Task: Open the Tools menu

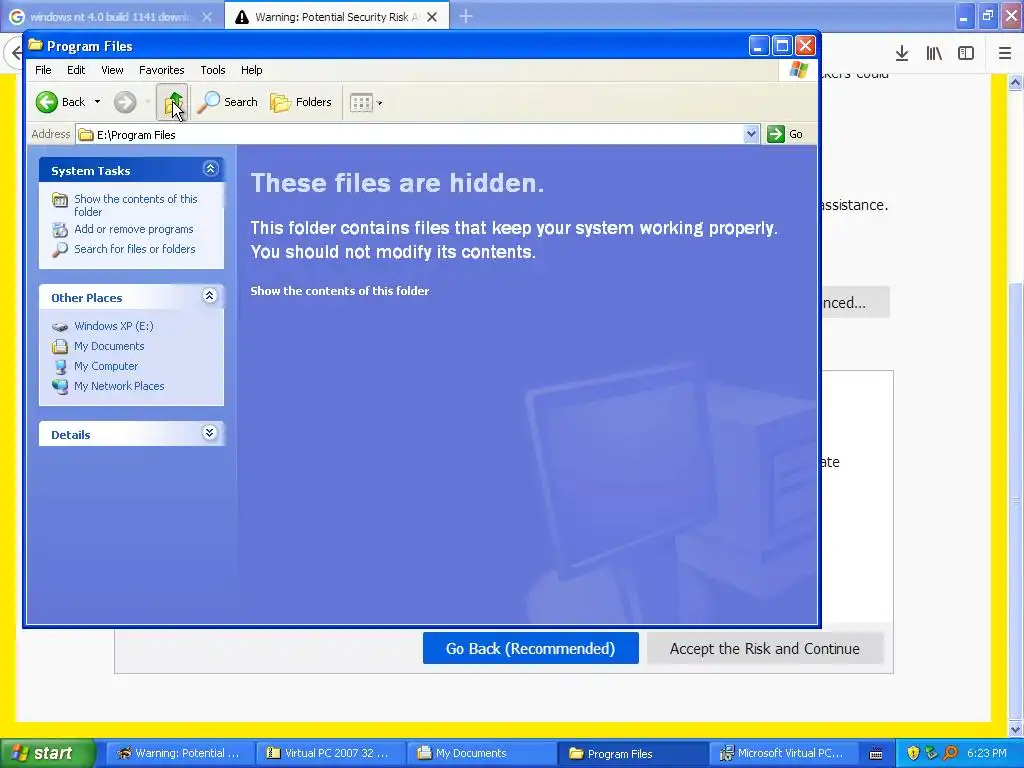Action: (213, 70)
